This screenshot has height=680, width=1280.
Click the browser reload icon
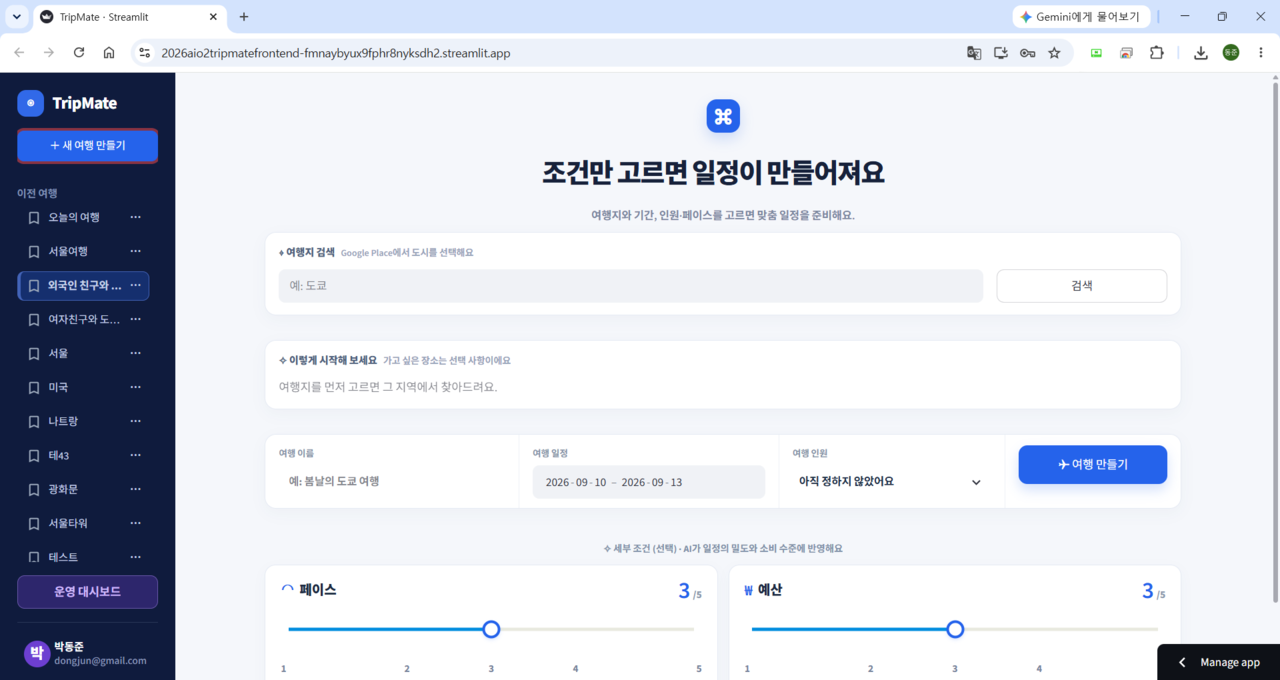click(x=79, y=53)
